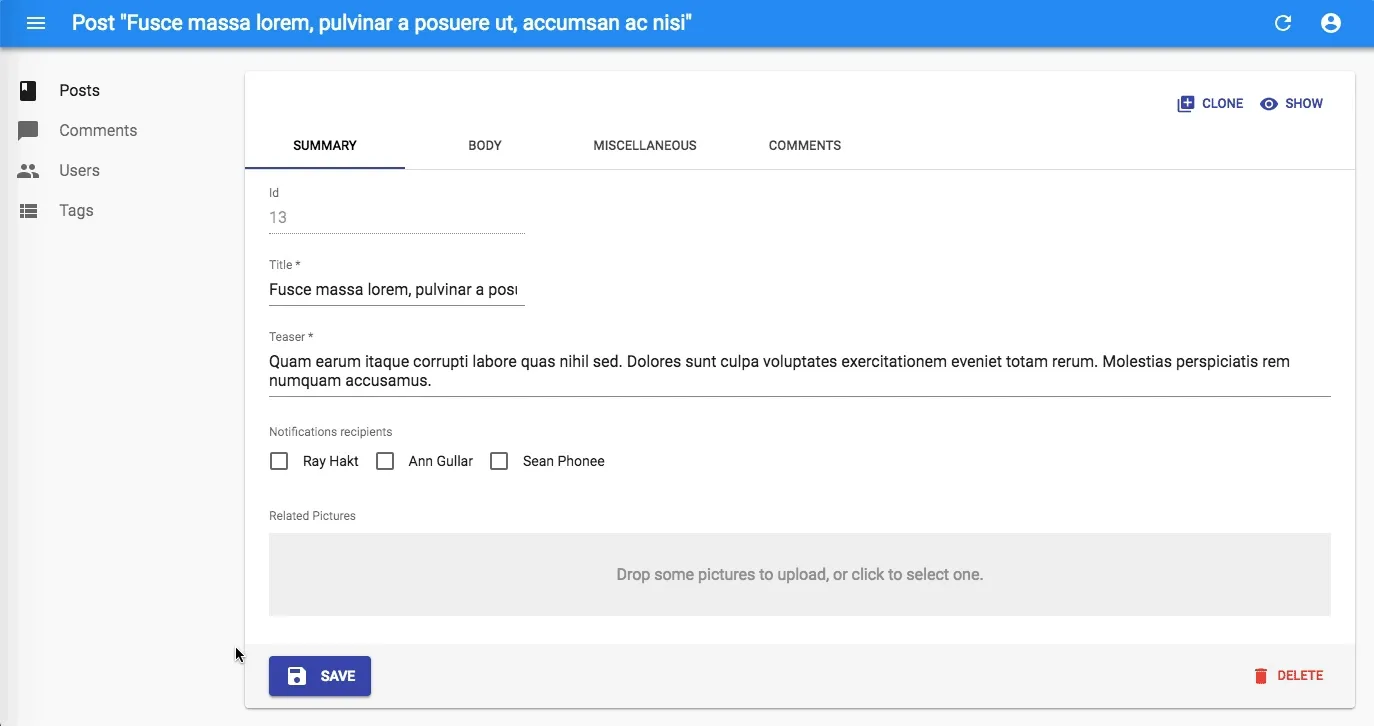1374x726 pixels.
Task: Click the Tags list icon
Action: pyautogui.click(x=28, y=211)
